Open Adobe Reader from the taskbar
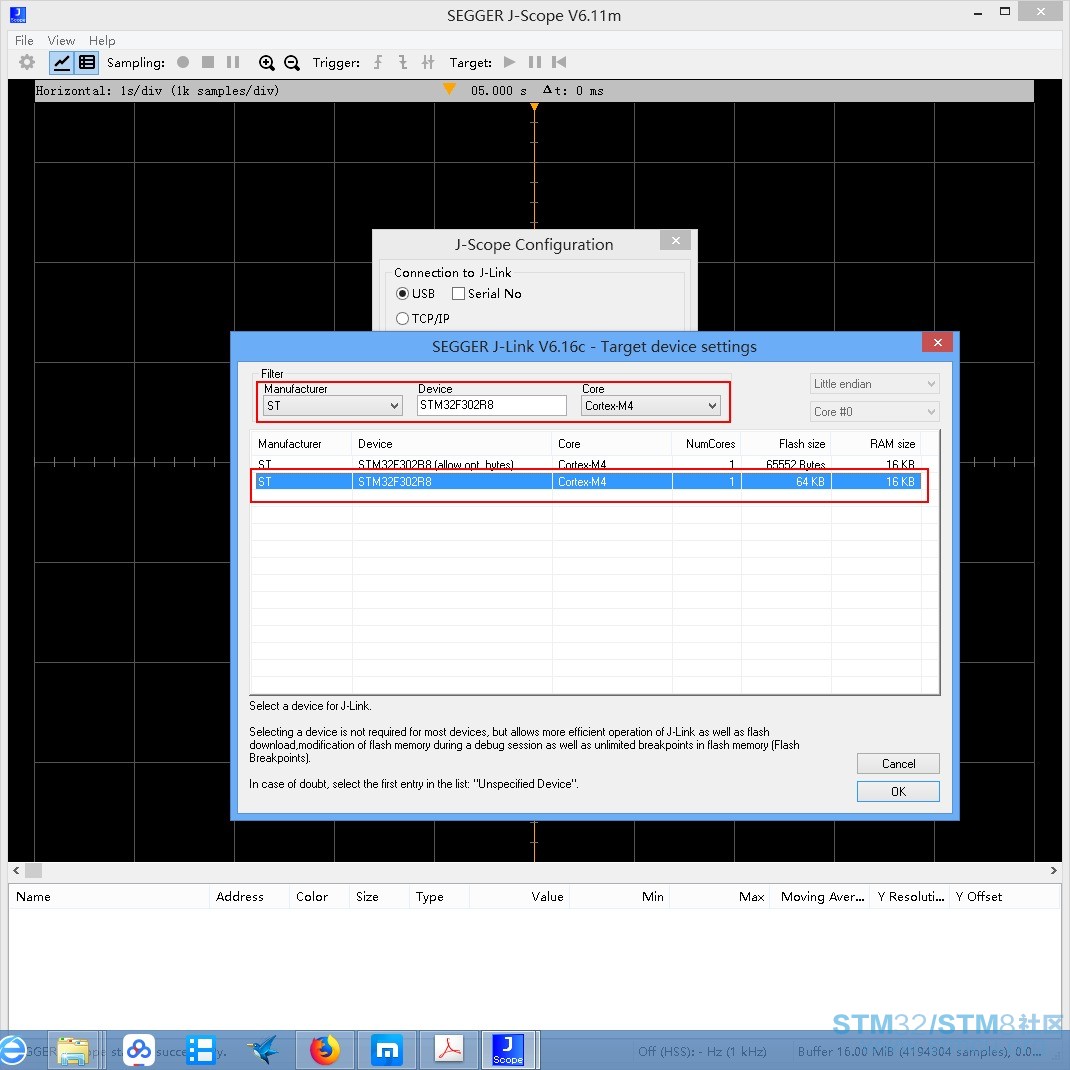The width and height of the screenshot is (1070, 1070). [x=449, y=1050]
